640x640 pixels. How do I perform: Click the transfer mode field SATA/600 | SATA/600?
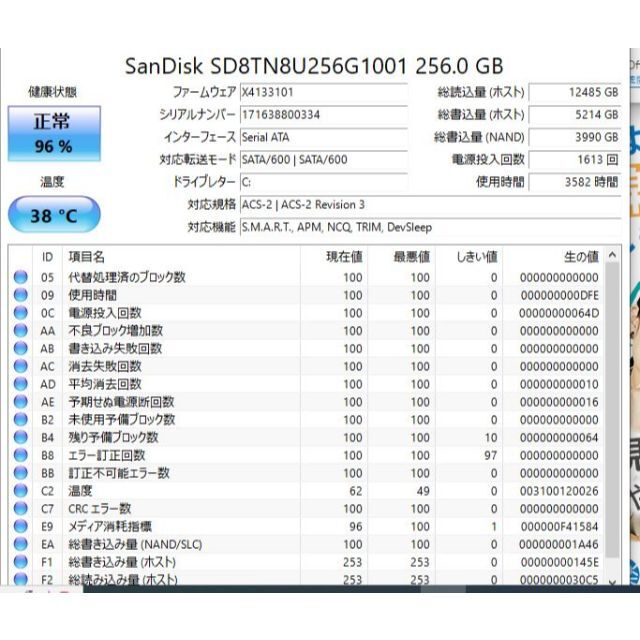tap(324, 160)
